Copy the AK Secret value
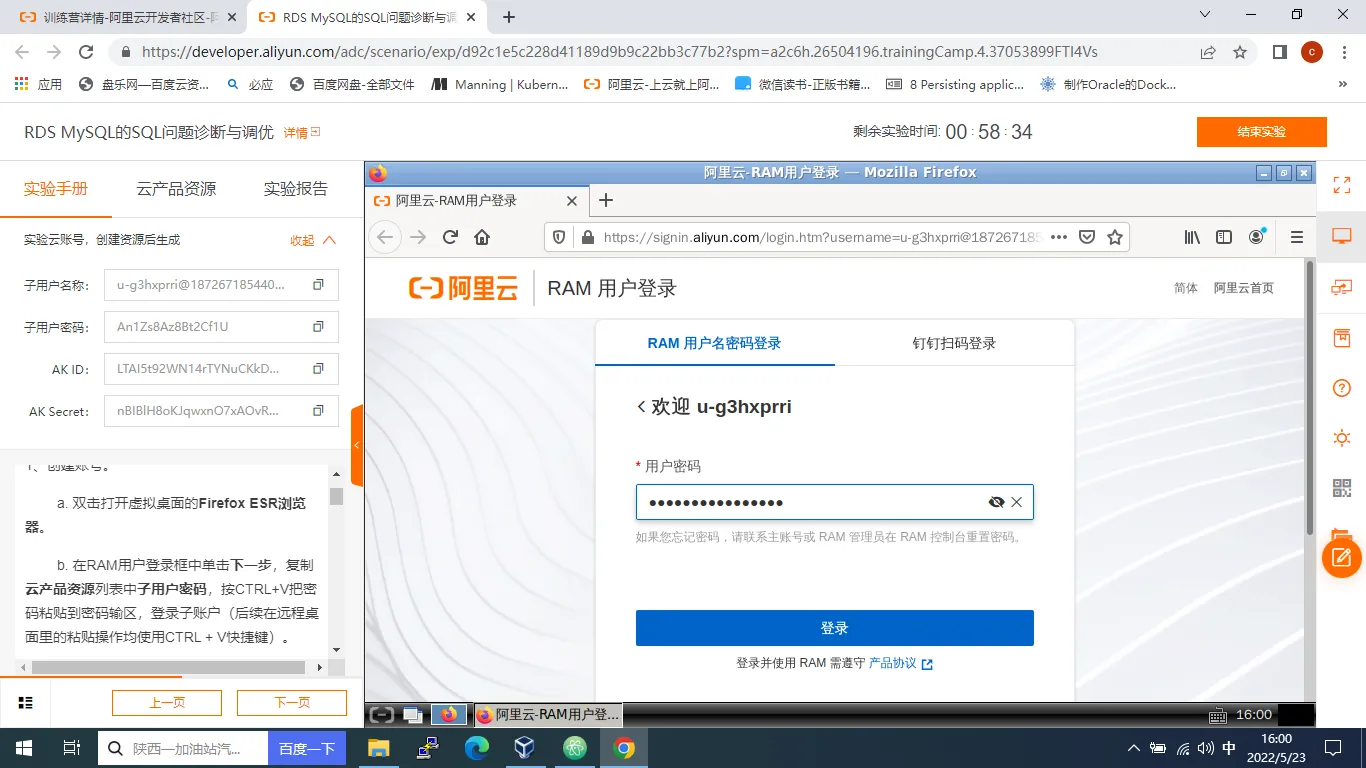This screenshot has height=768, width=1366. [318, 411]
